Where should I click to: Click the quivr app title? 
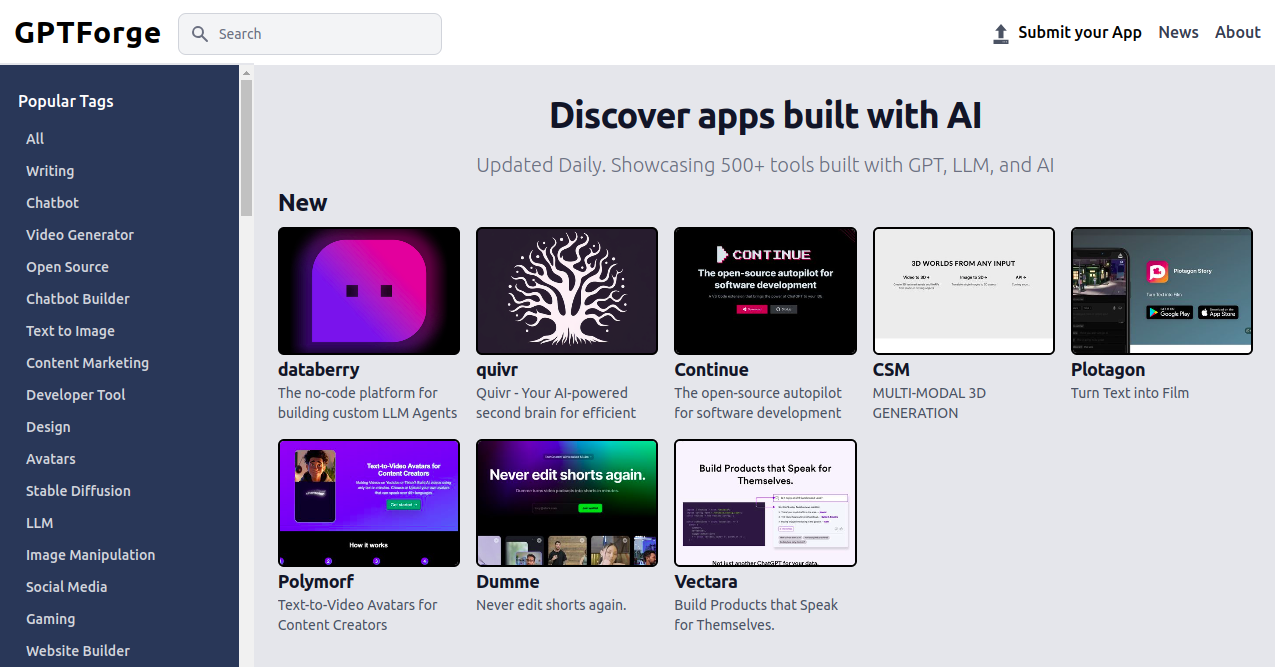pyautogui.click(x=497, y=370)
